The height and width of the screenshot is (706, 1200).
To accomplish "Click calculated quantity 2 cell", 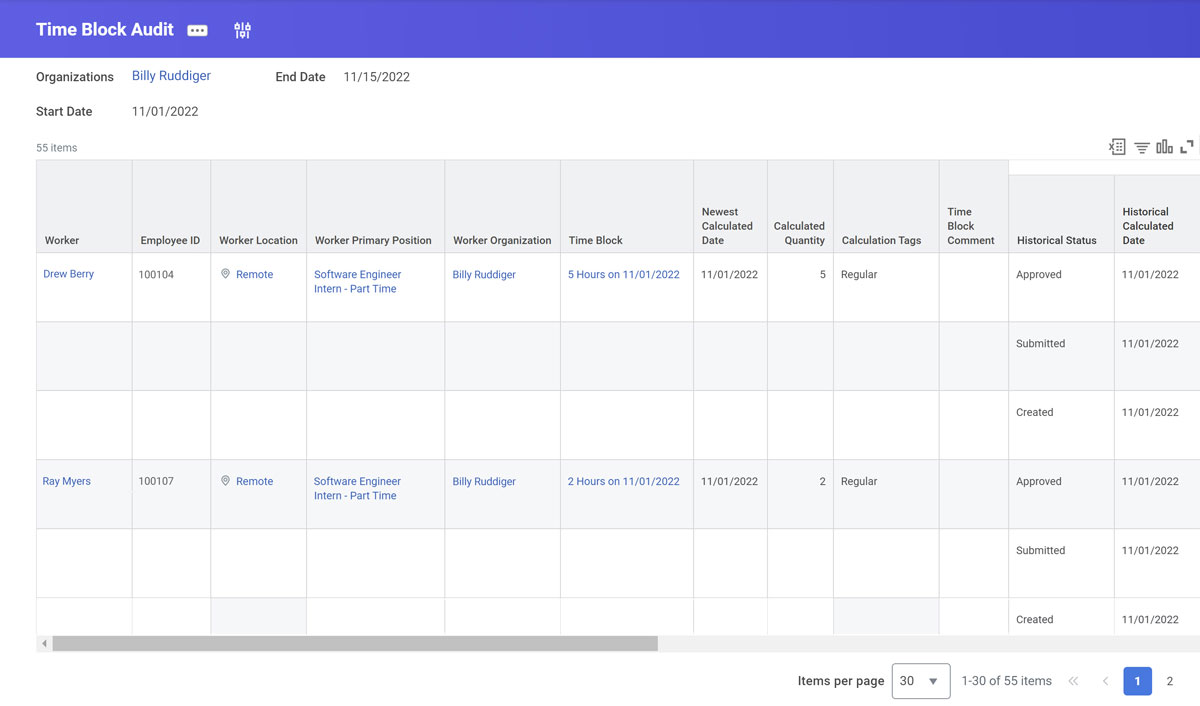I will (x=800, y=494).
